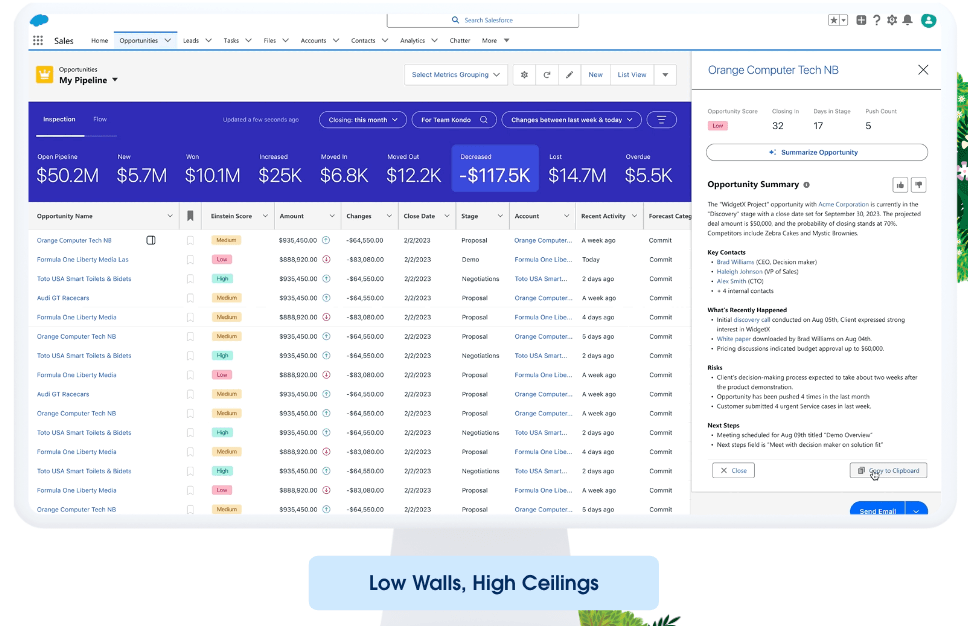Click the Close button in summary

coord(733,470)
